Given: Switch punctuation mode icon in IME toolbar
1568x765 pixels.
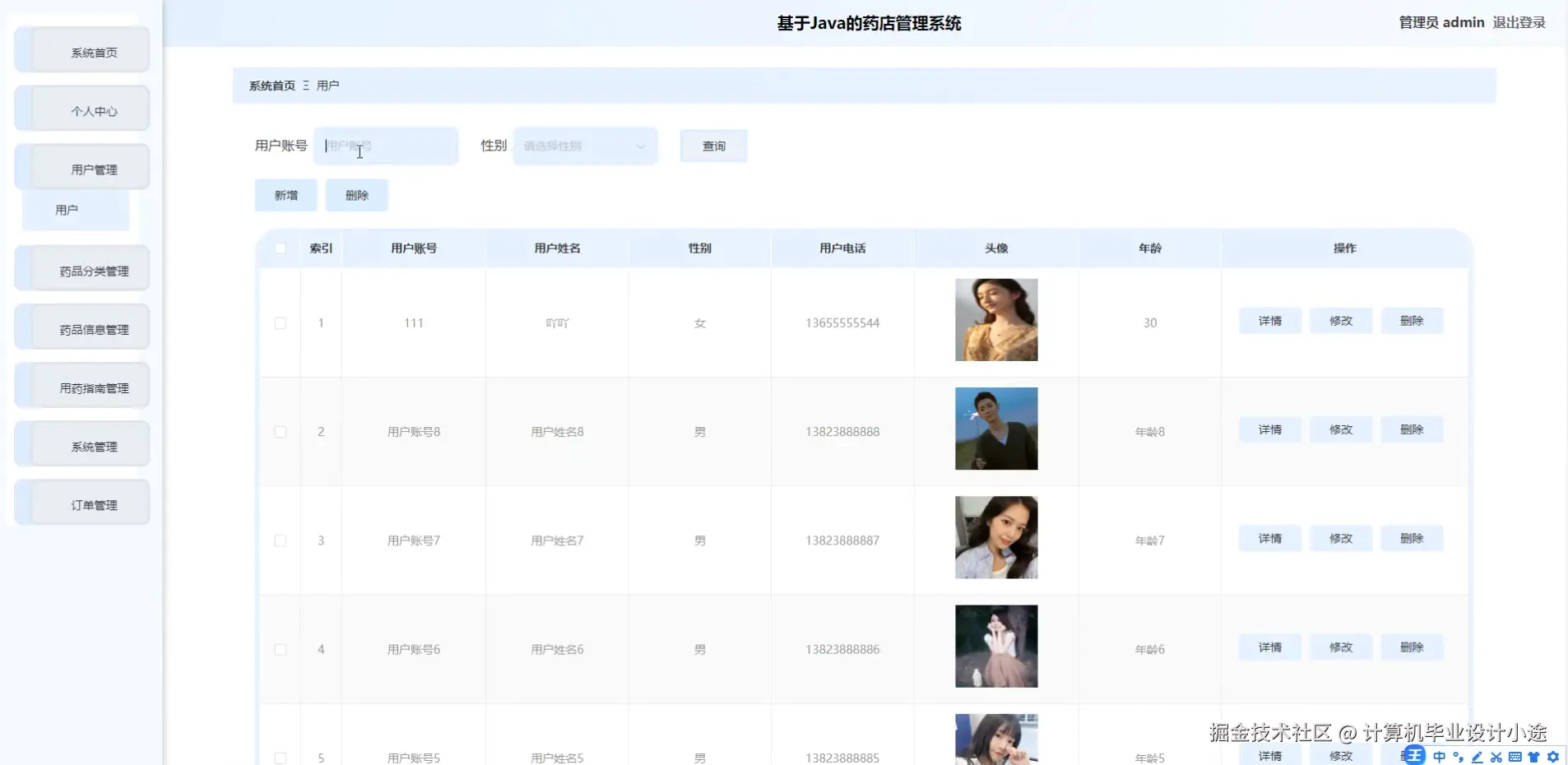Looking at the screenshot, I should point(1459,757).
